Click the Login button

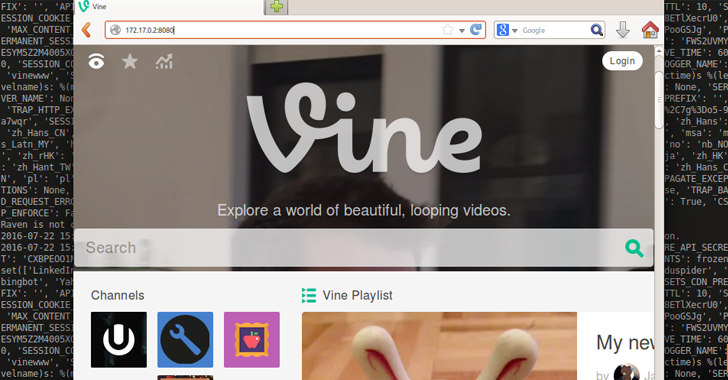(622, 61)
